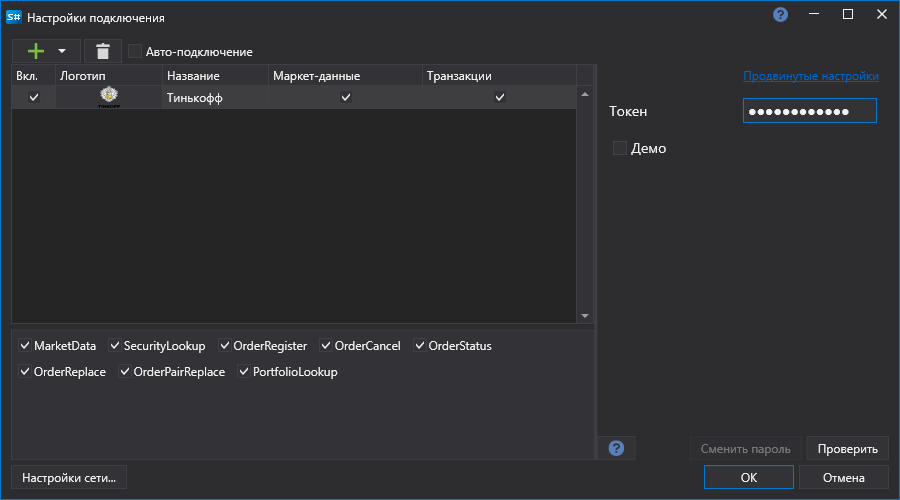Viewport: 900px width, 500px height.
Task: Click the Отмена button
Action: pos(843,478)
